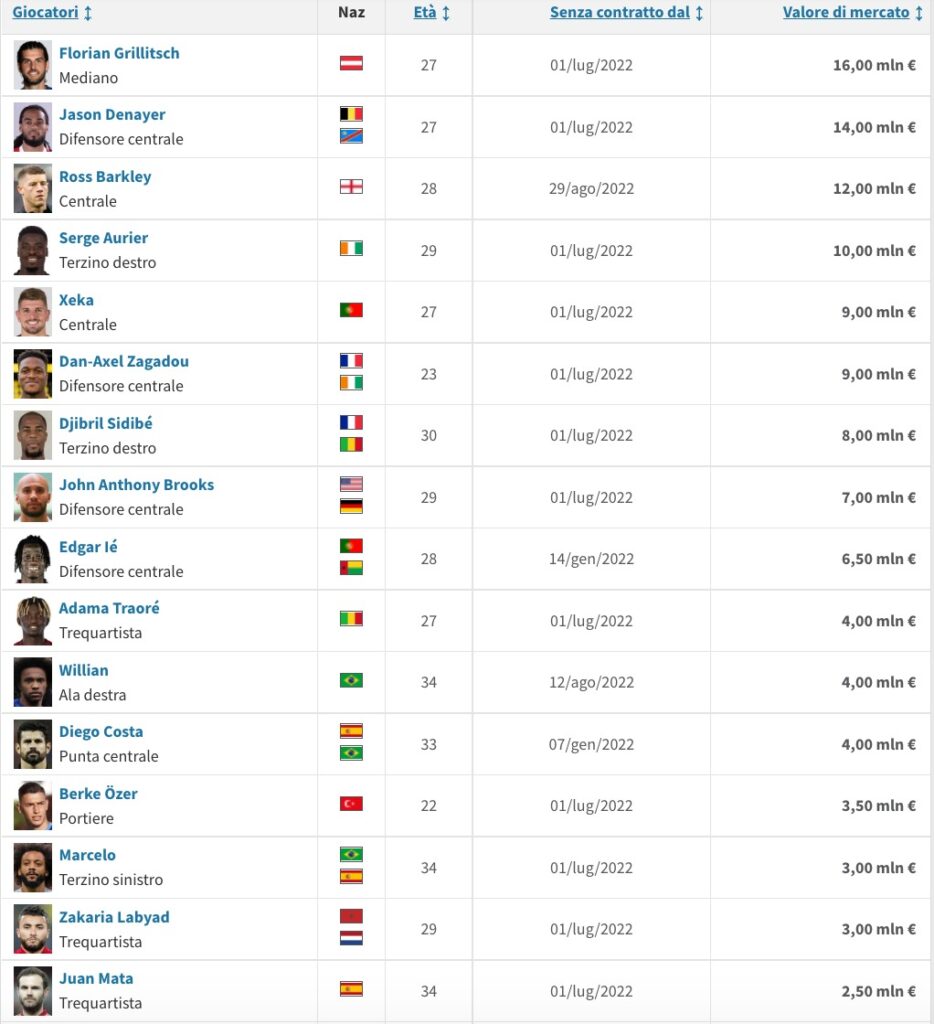Screen dimensions: 934x1024
Task: Click Serge Aurier's Ivory Coast flag
Action: (351, 248)
